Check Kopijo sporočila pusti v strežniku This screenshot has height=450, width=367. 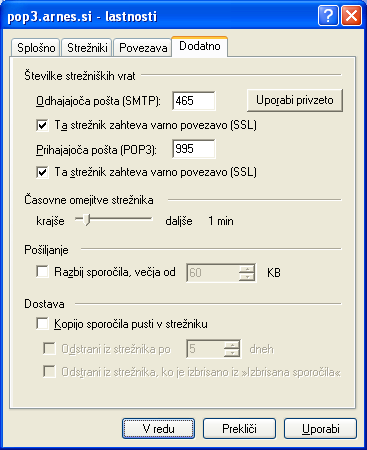tap(42, 323)
